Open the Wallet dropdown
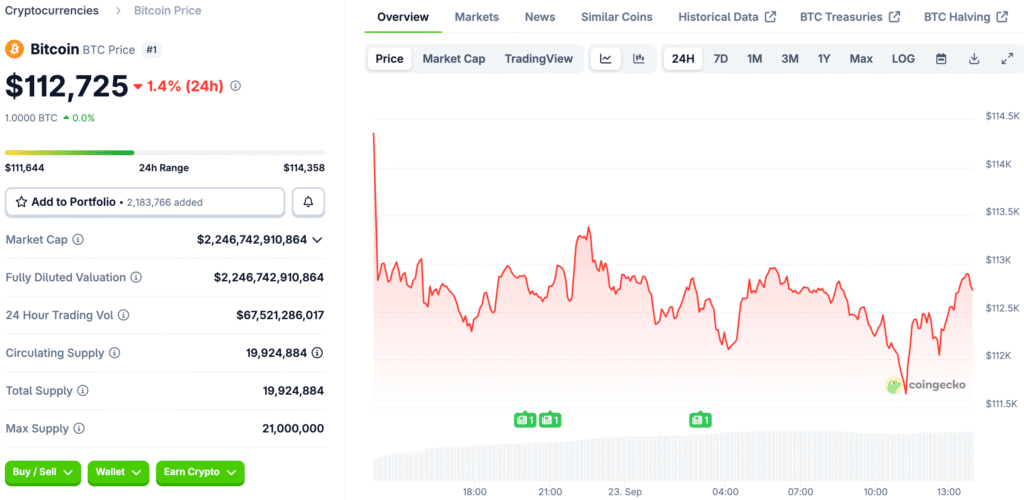 coord(118,473)
